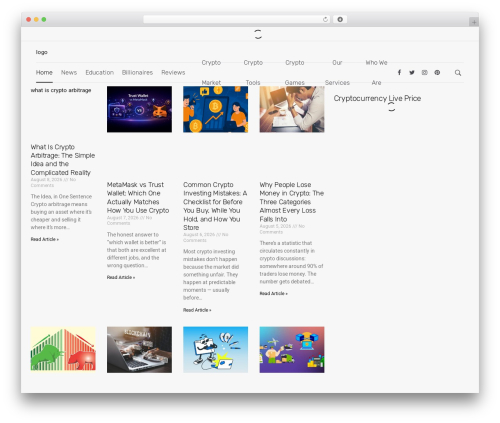Click Read Article under Crypto Arbitrage post
500x423 pixels.
[x=45, y=239]
